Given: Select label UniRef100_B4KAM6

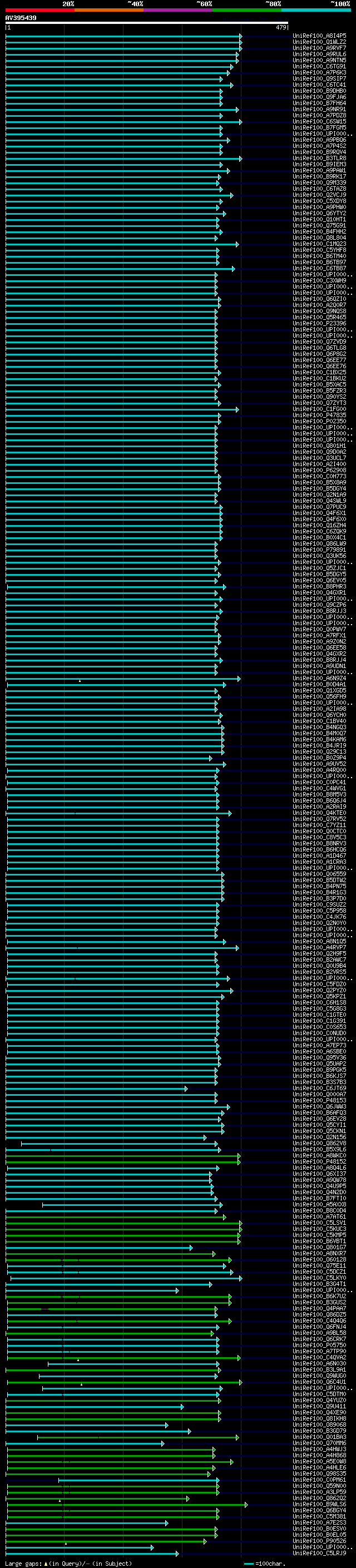Looking at the screenshot, I should point(319,740).
